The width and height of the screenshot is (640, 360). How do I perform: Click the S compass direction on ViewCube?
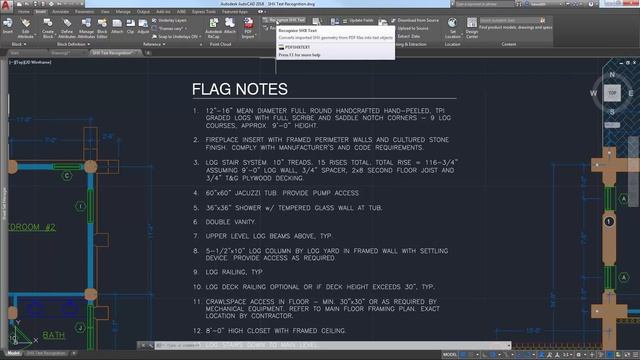(x=612, y=111)
